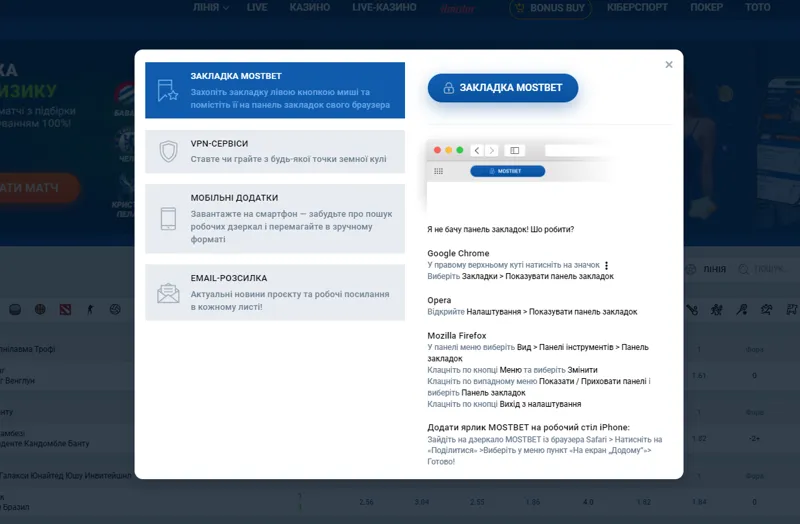Screen dimensions: 800x524
Task: Click the orange match button on the banner
Action: coord(38,188)
